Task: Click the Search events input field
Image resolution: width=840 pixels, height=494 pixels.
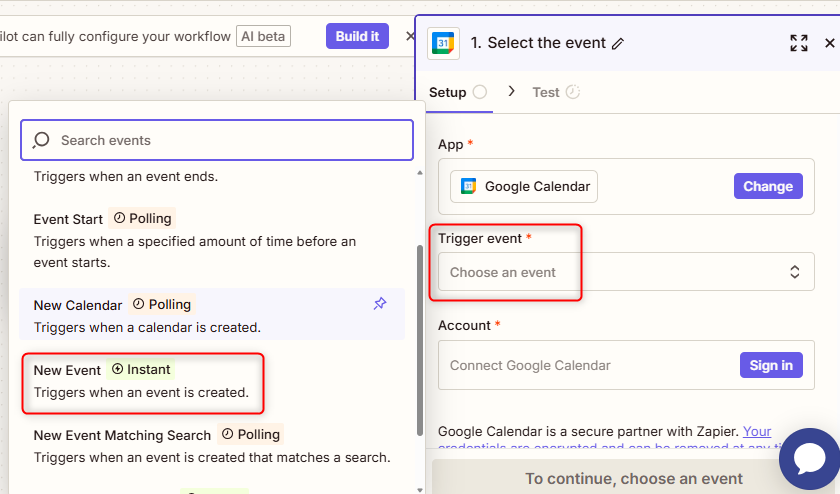Action: [230, 140]
